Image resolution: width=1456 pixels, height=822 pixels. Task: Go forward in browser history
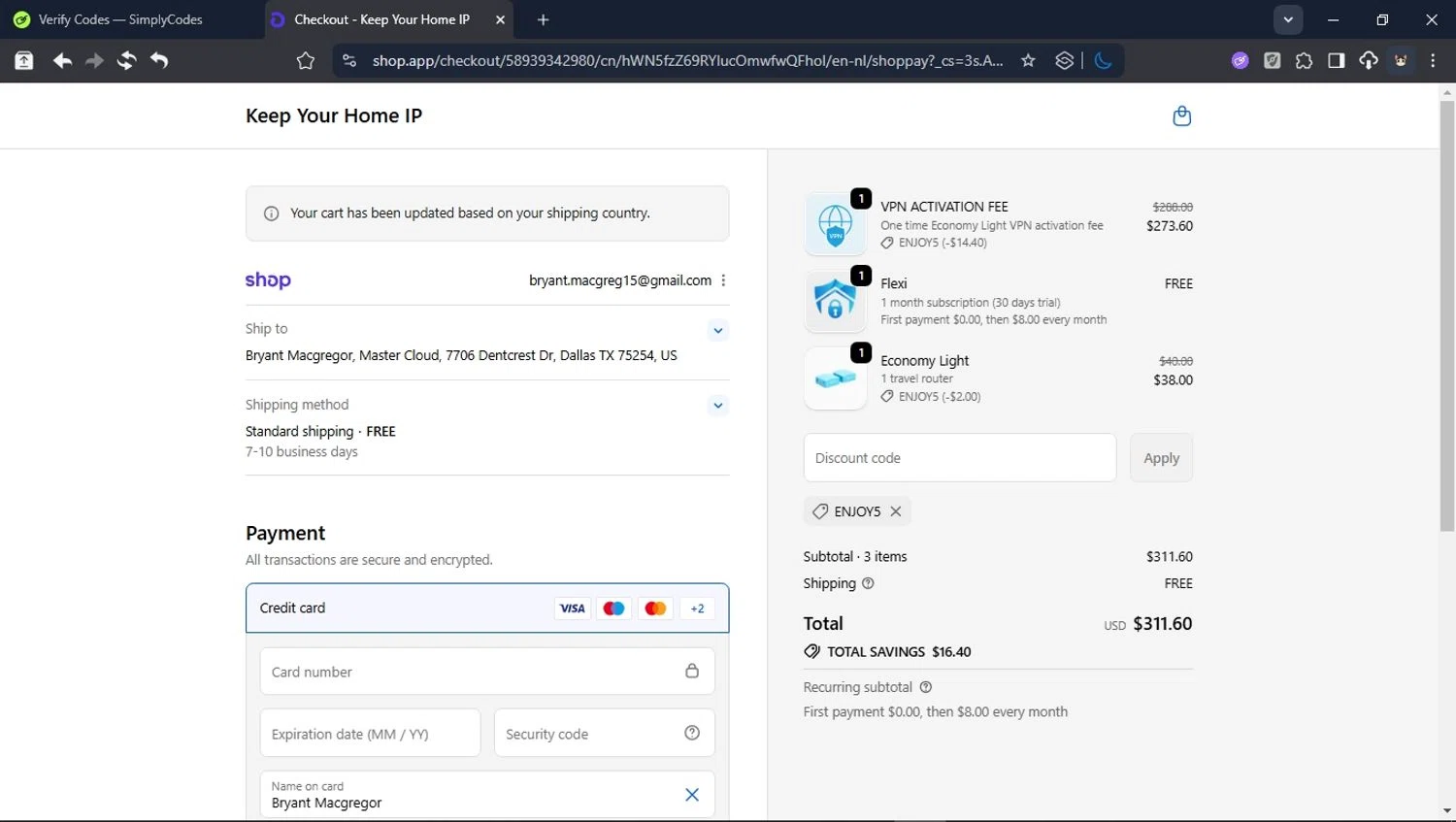(x=94, y=60)
